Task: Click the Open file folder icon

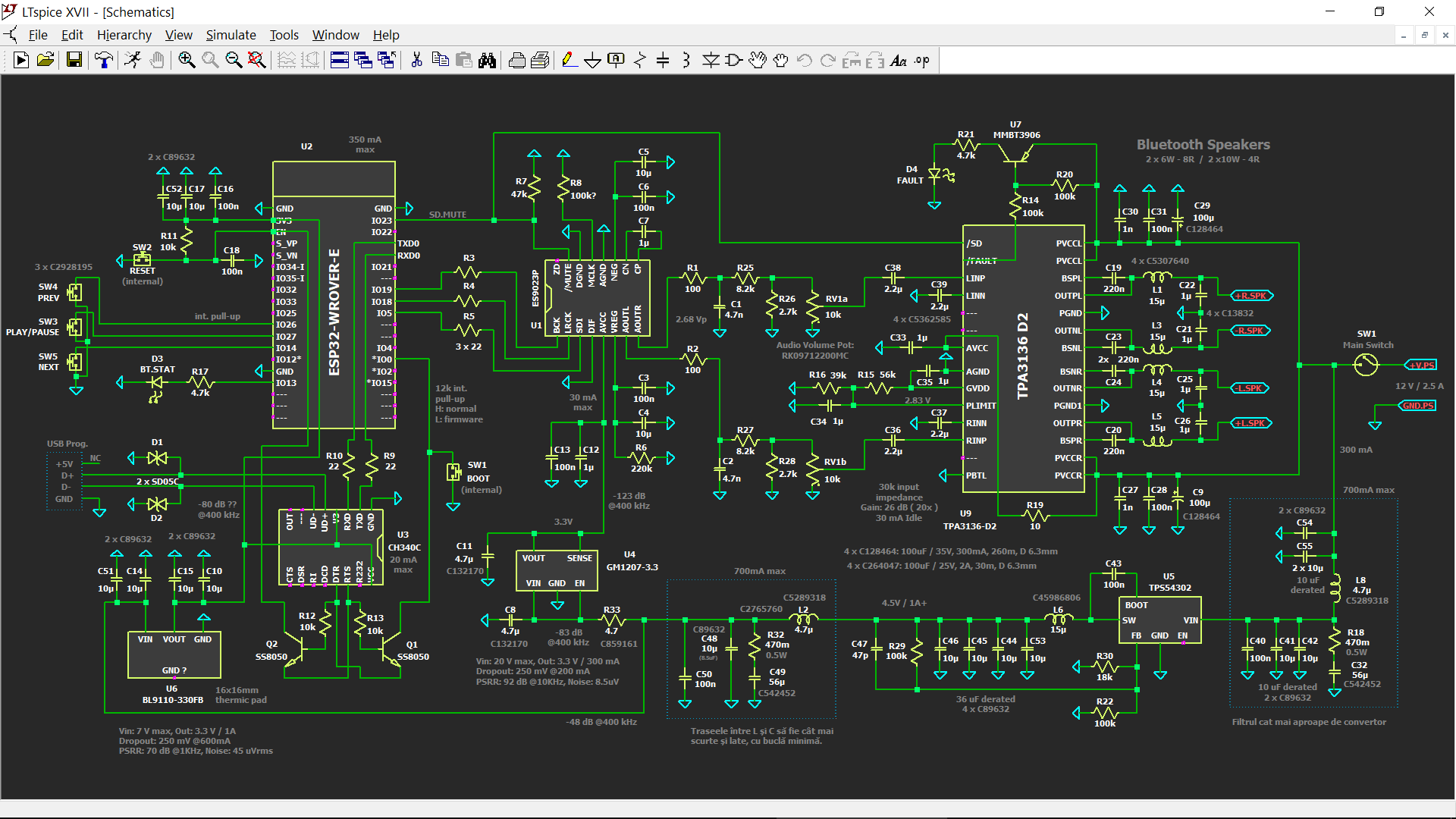Action: [45, 60]
